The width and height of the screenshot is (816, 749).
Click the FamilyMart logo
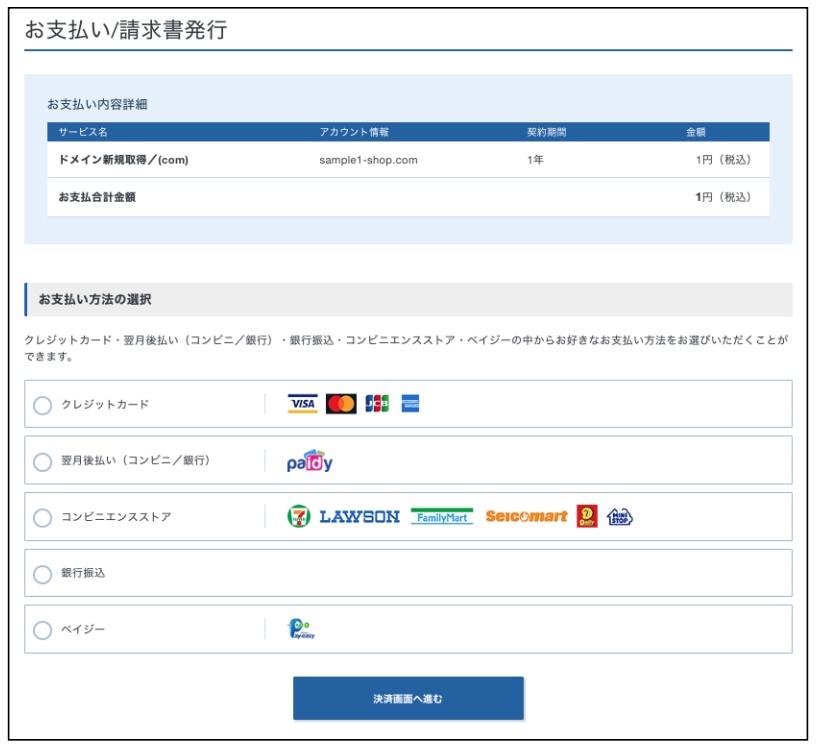point(441,517)
